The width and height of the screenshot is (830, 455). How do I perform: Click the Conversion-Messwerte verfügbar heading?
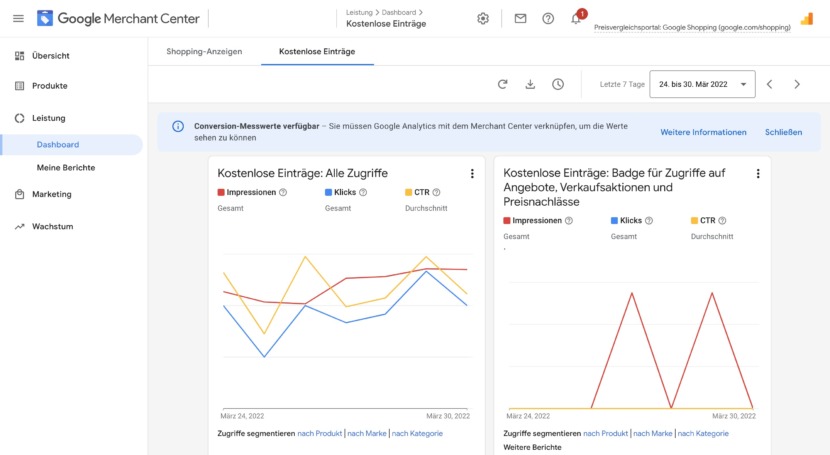257,126
